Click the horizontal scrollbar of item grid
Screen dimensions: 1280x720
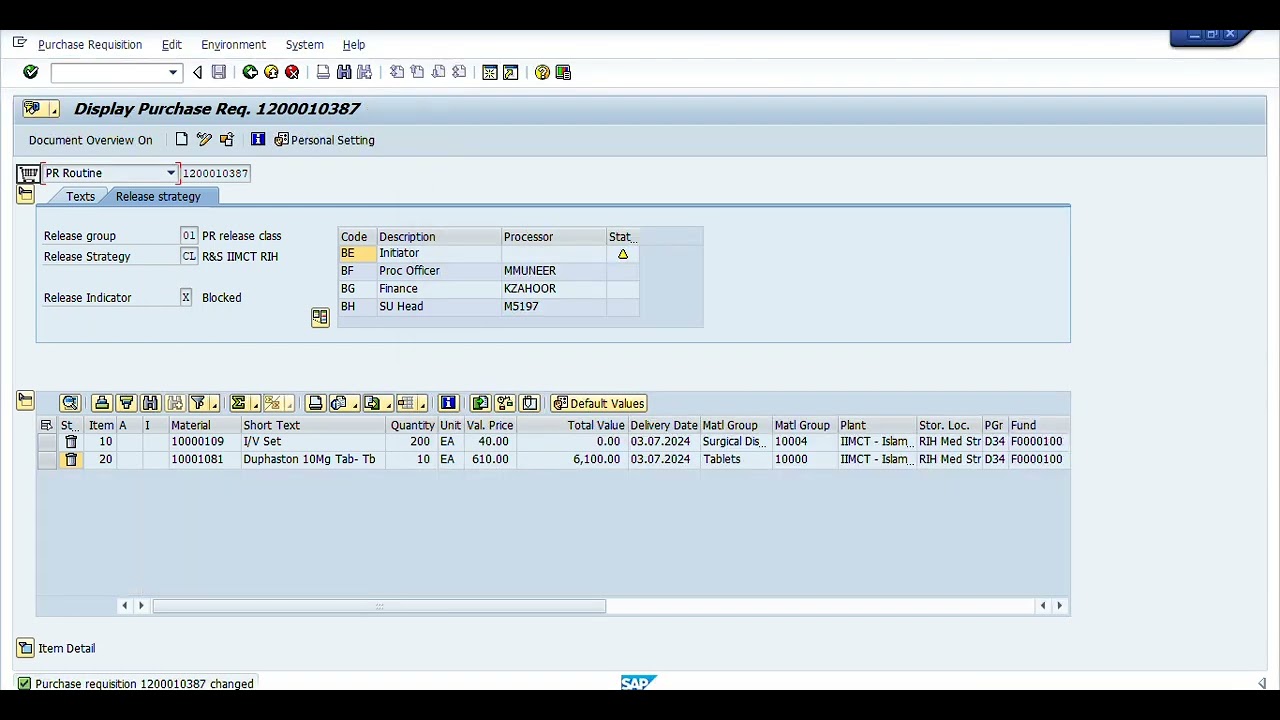pyautogui.click(x=379, y=606)
